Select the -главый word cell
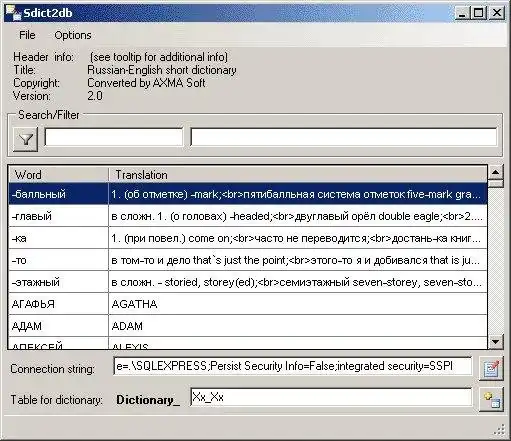The image size is (511, 441). click(x=58, y=216)
